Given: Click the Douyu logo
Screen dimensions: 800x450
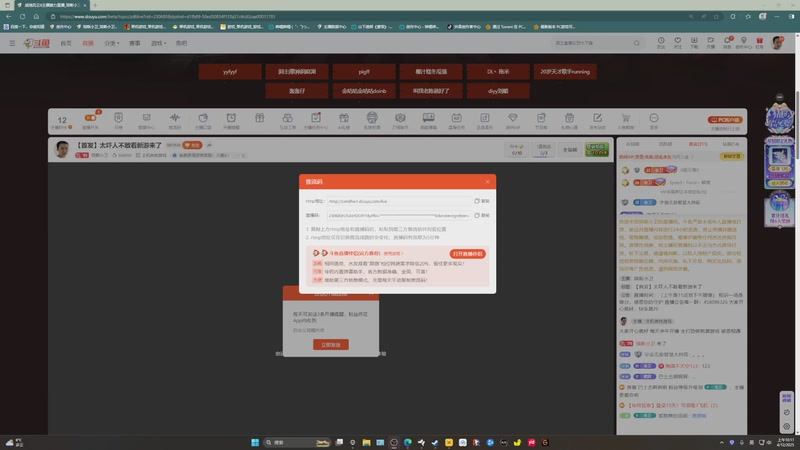Looking at the screenshot, I should [x=37, y=43].
